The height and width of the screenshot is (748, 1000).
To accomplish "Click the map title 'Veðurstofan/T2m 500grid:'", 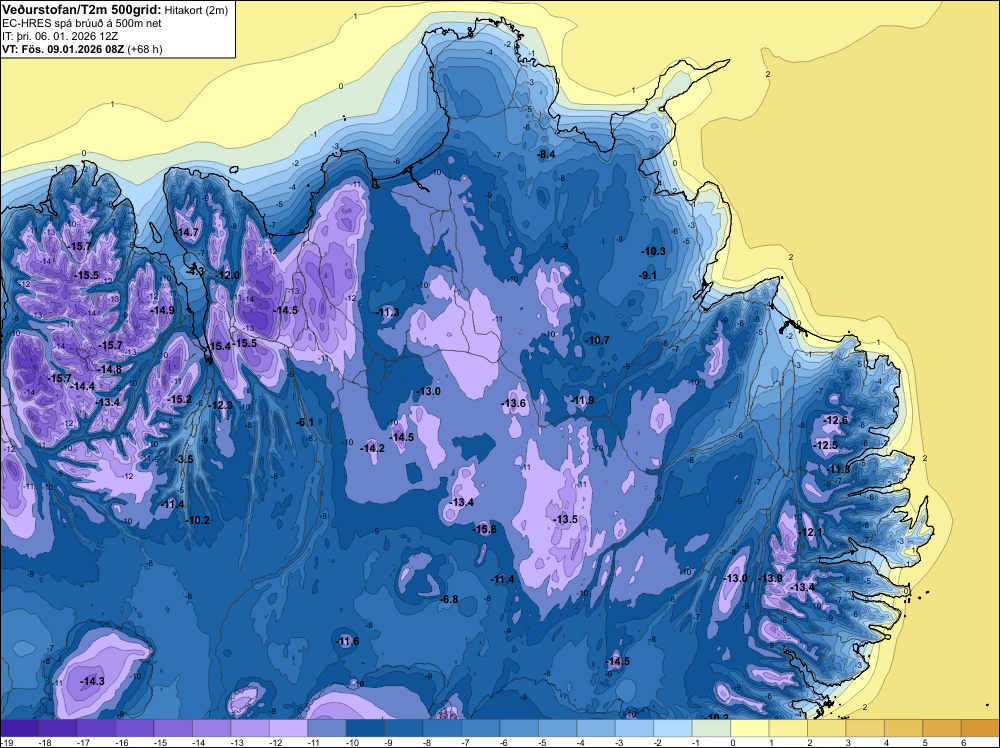I will coord(82,10).
